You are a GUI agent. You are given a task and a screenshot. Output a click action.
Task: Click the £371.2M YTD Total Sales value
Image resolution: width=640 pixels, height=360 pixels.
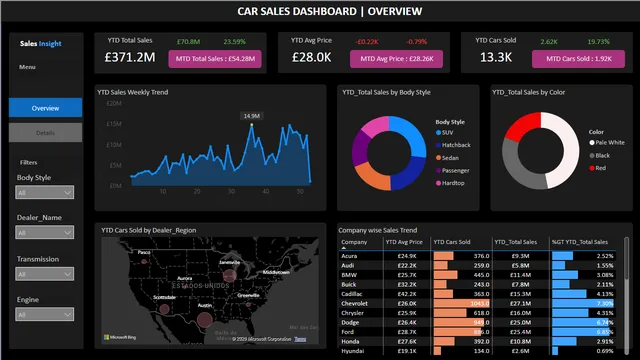pos(130,57)
